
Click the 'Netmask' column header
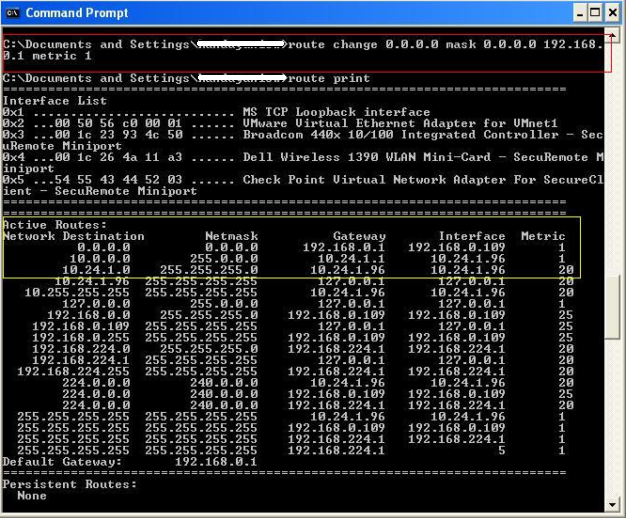point(231,237)
